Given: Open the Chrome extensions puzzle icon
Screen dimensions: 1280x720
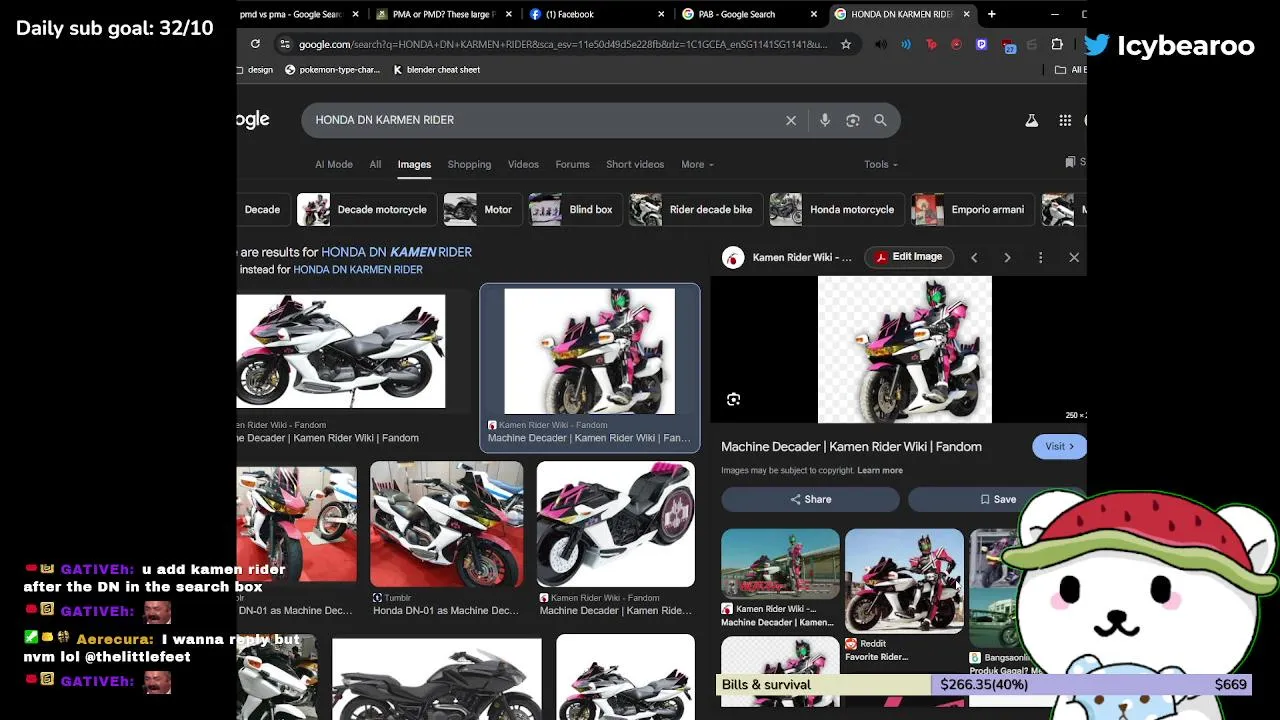Looking at the screenshot, I should click(x=1057, y=44).
